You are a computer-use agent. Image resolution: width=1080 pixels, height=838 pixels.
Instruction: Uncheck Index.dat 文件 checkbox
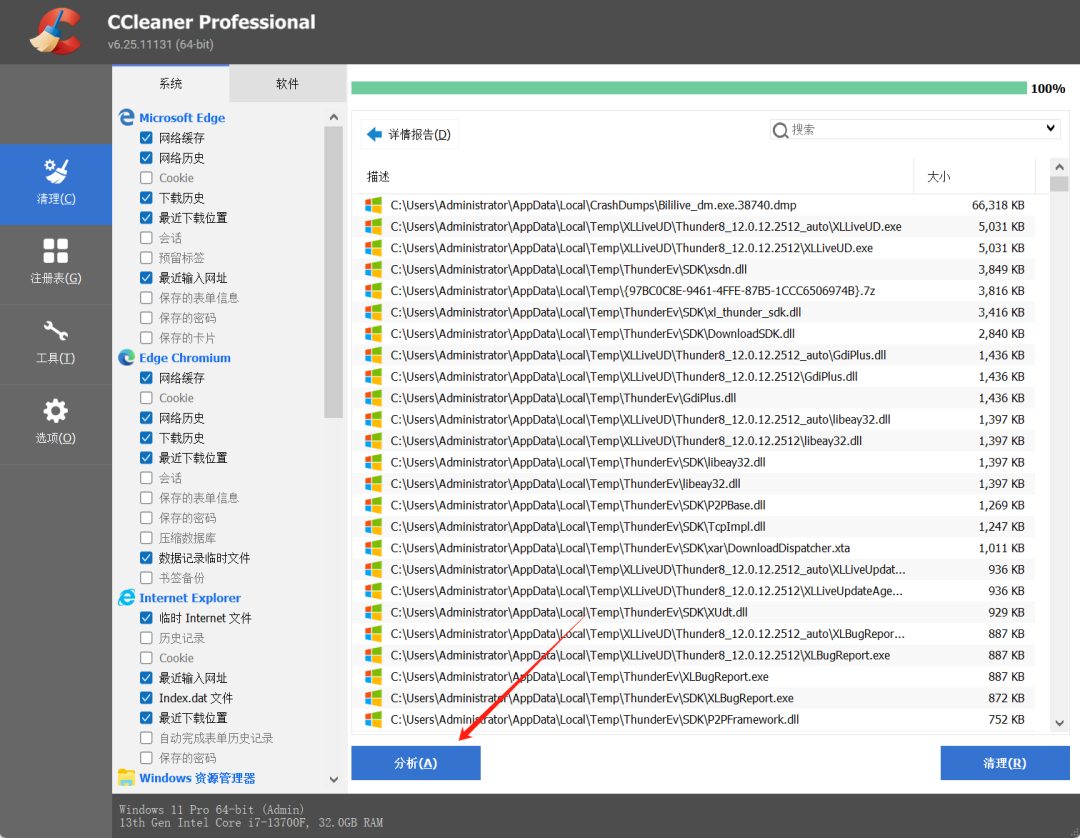pos(146,698)
